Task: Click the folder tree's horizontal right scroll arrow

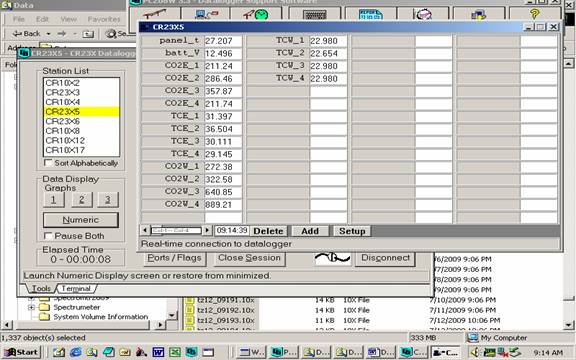Action: [160, 325]
